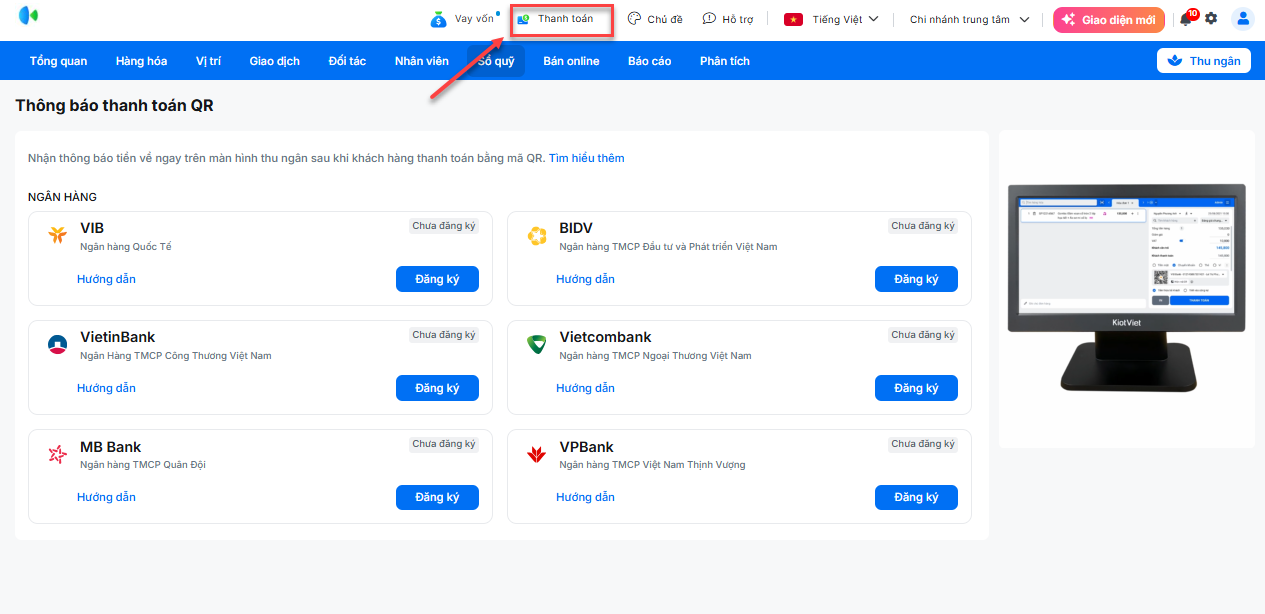Click the NGÂN HÀNG section label
Screen dimensions: 1265x614
(62, 197)
